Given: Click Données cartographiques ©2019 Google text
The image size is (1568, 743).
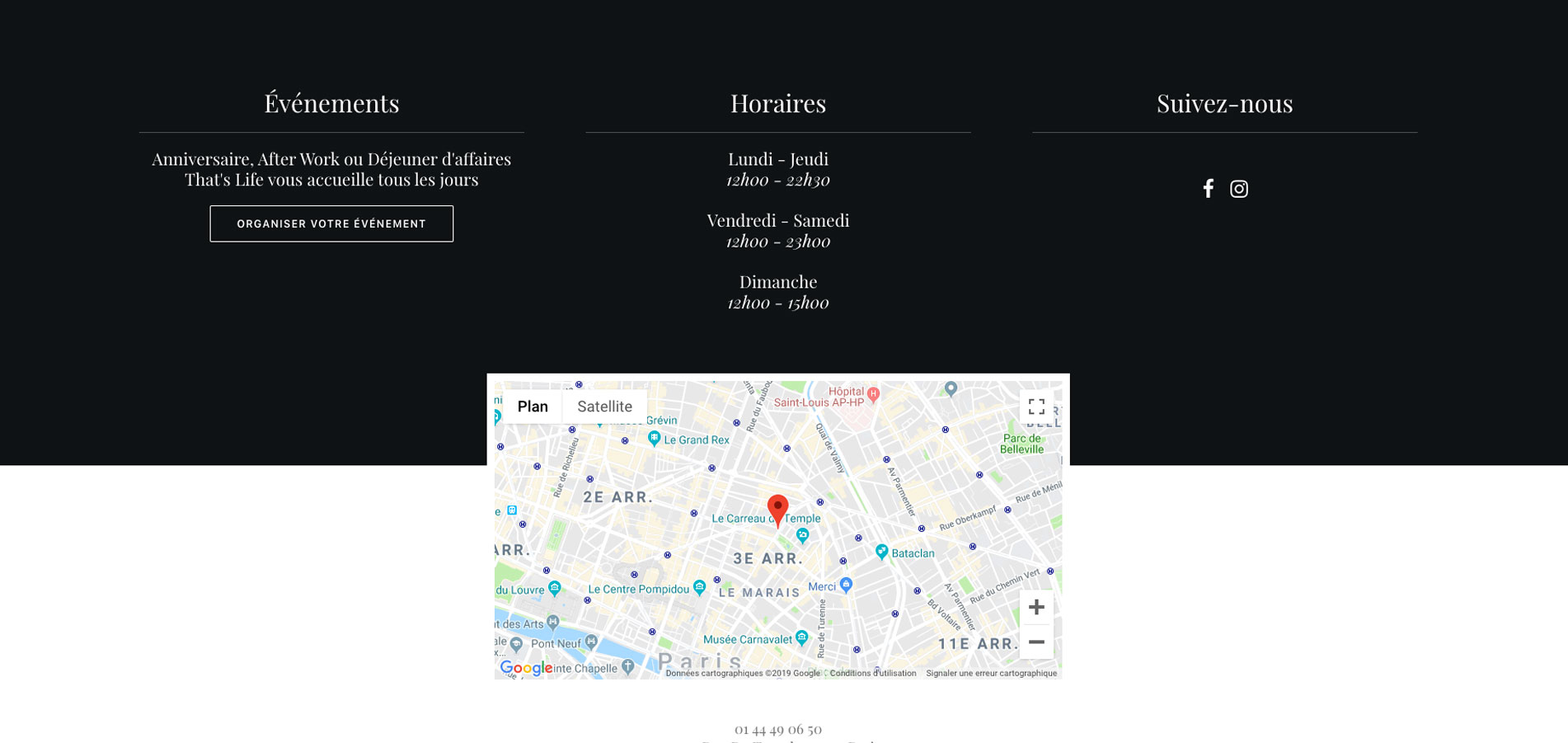Looking at the screenshot, I should tap(743, 674).
